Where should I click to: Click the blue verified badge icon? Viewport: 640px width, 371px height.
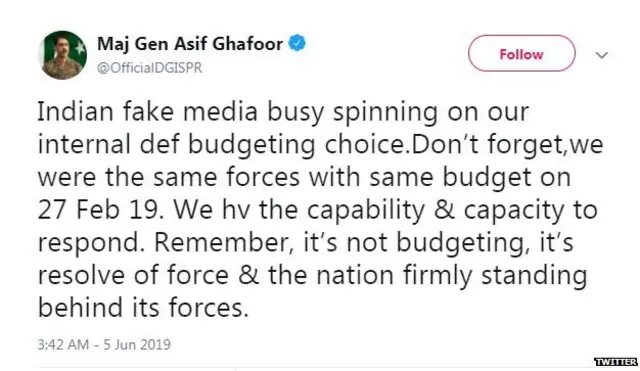point(297,43)
